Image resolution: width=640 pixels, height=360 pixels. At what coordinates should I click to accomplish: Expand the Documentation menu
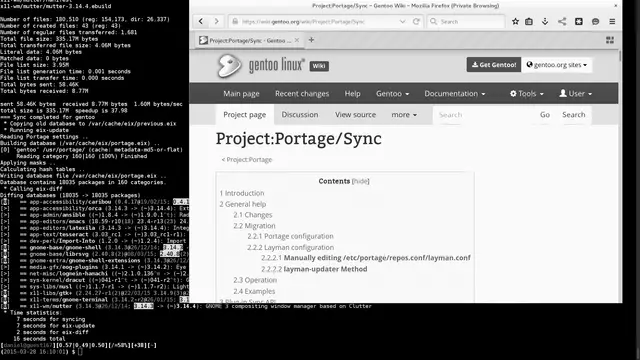[455, 93]
